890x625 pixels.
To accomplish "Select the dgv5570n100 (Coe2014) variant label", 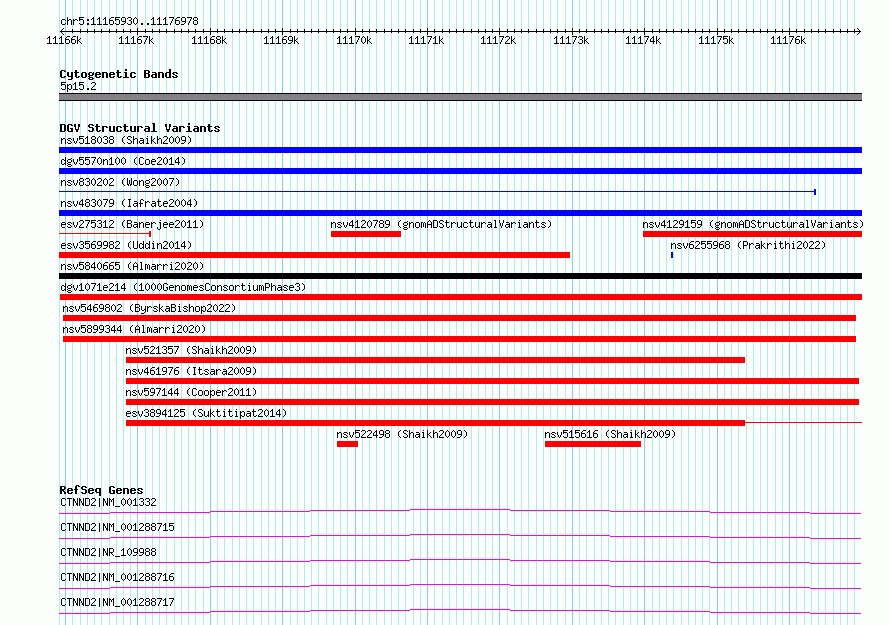I will (123, 161).
